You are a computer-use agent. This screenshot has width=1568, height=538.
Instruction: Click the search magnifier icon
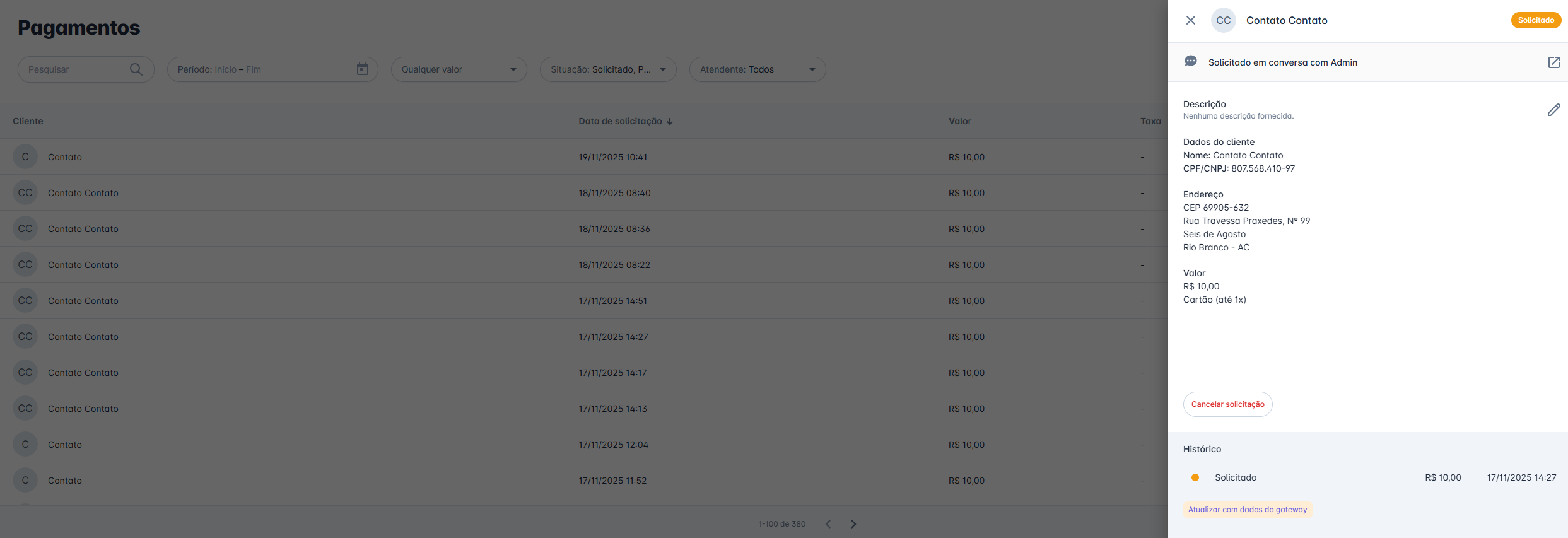[x=136, y=69]
